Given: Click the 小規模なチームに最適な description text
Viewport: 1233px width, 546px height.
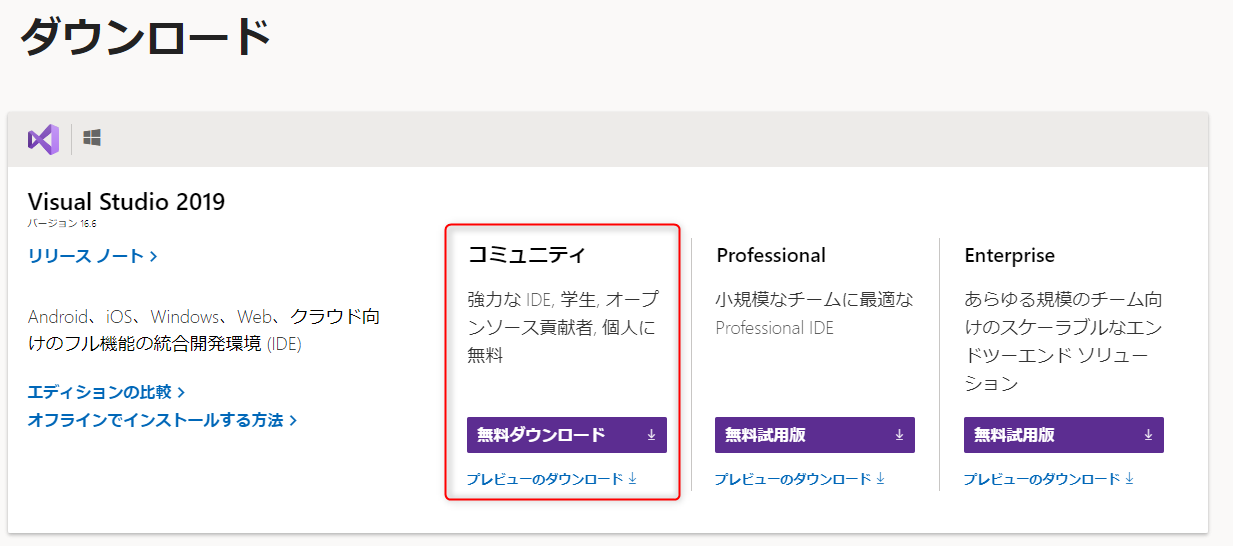Looking at the screenshot, I should pyautogui.click(x=815, y=313).
